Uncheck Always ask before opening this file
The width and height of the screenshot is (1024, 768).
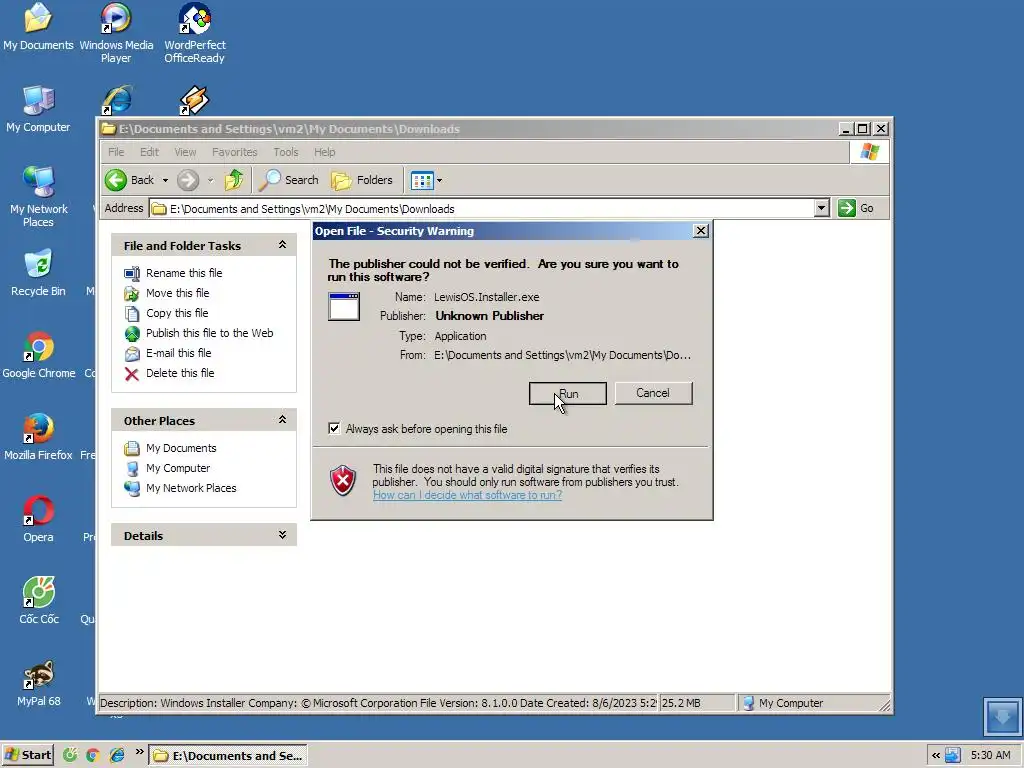[334, 428]
